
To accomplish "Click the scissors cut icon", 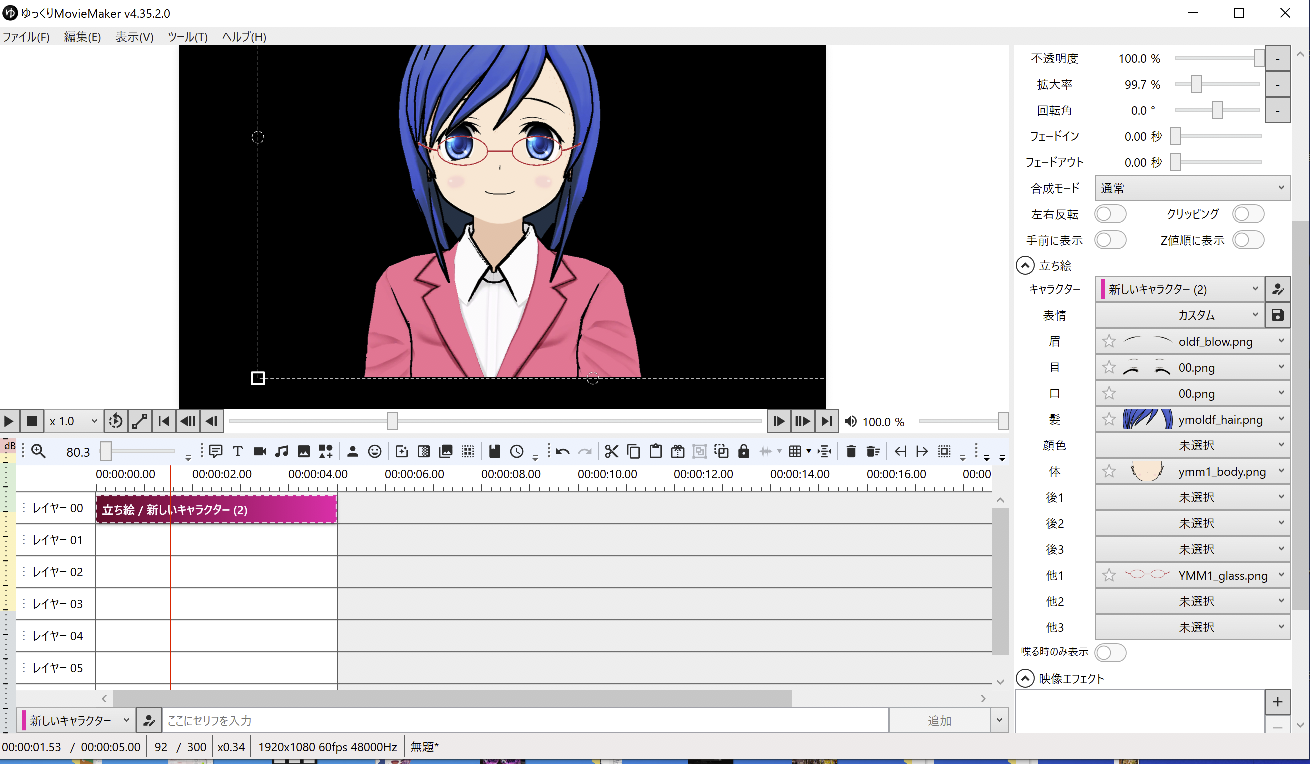I will (612, 451).
